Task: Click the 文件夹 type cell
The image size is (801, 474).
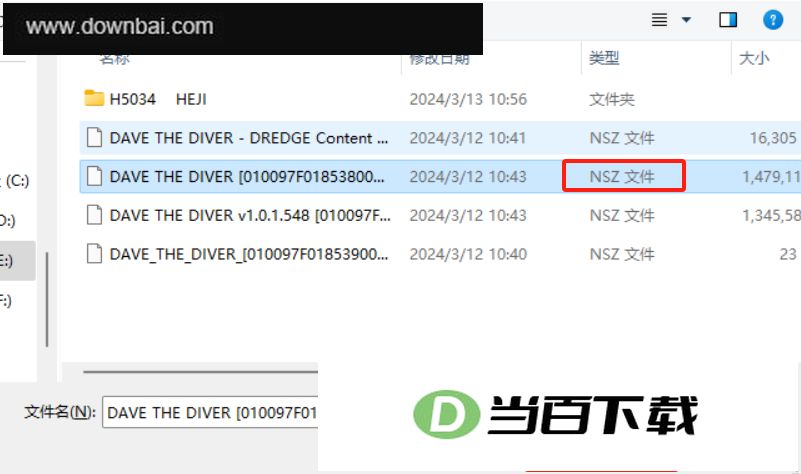Action: (611, 99)
